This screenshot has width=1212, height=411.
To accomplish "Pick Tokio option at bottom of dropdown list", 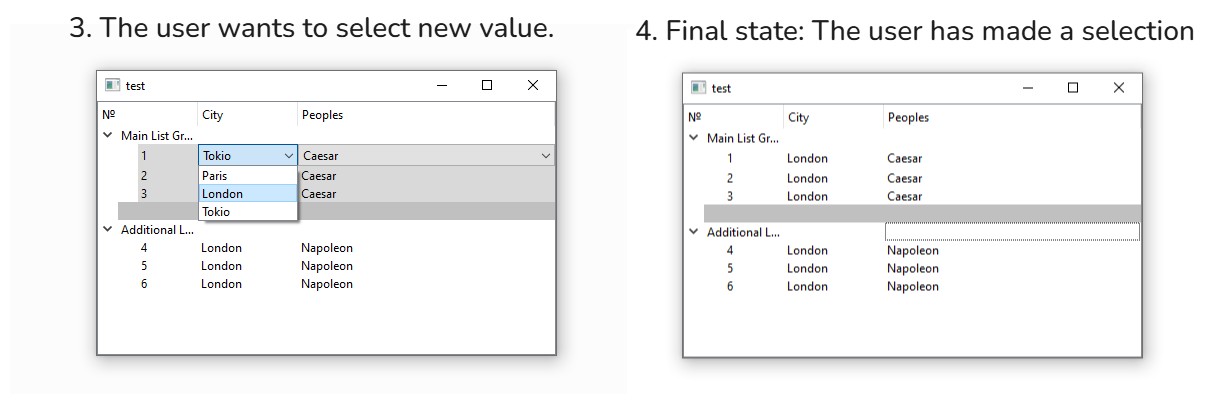I will (x=248, y=212).
